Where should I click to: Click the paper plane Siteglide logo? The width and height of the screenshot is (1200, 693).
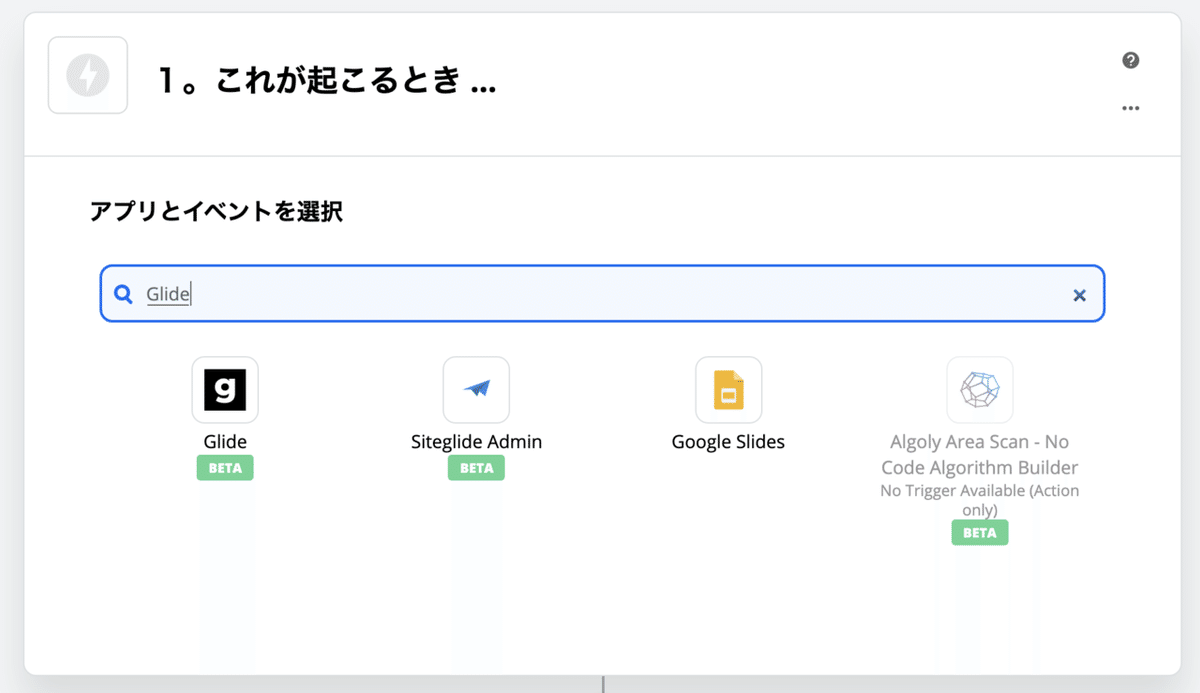coord(476,390)
